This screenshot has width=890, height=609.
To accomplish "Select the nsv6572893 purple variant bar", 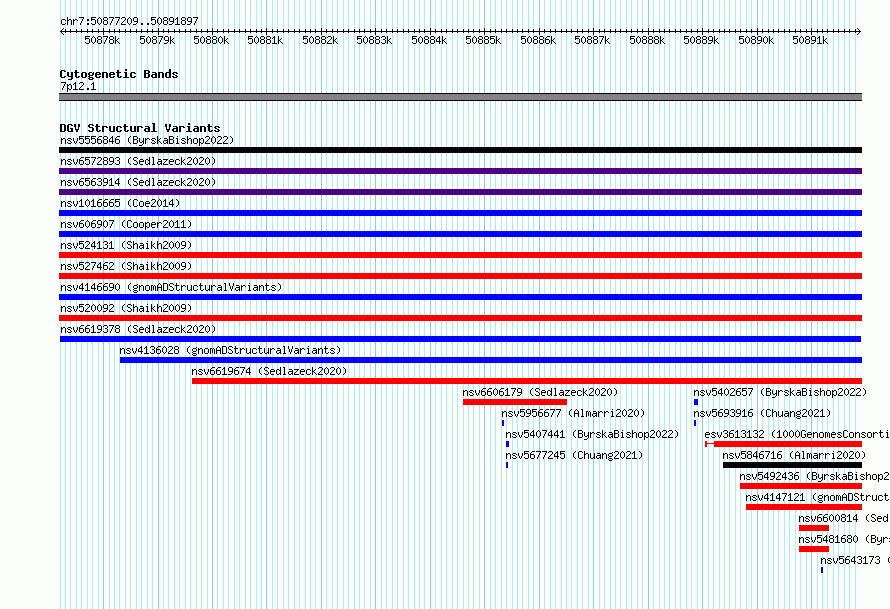I will click(x=460, y=171).
